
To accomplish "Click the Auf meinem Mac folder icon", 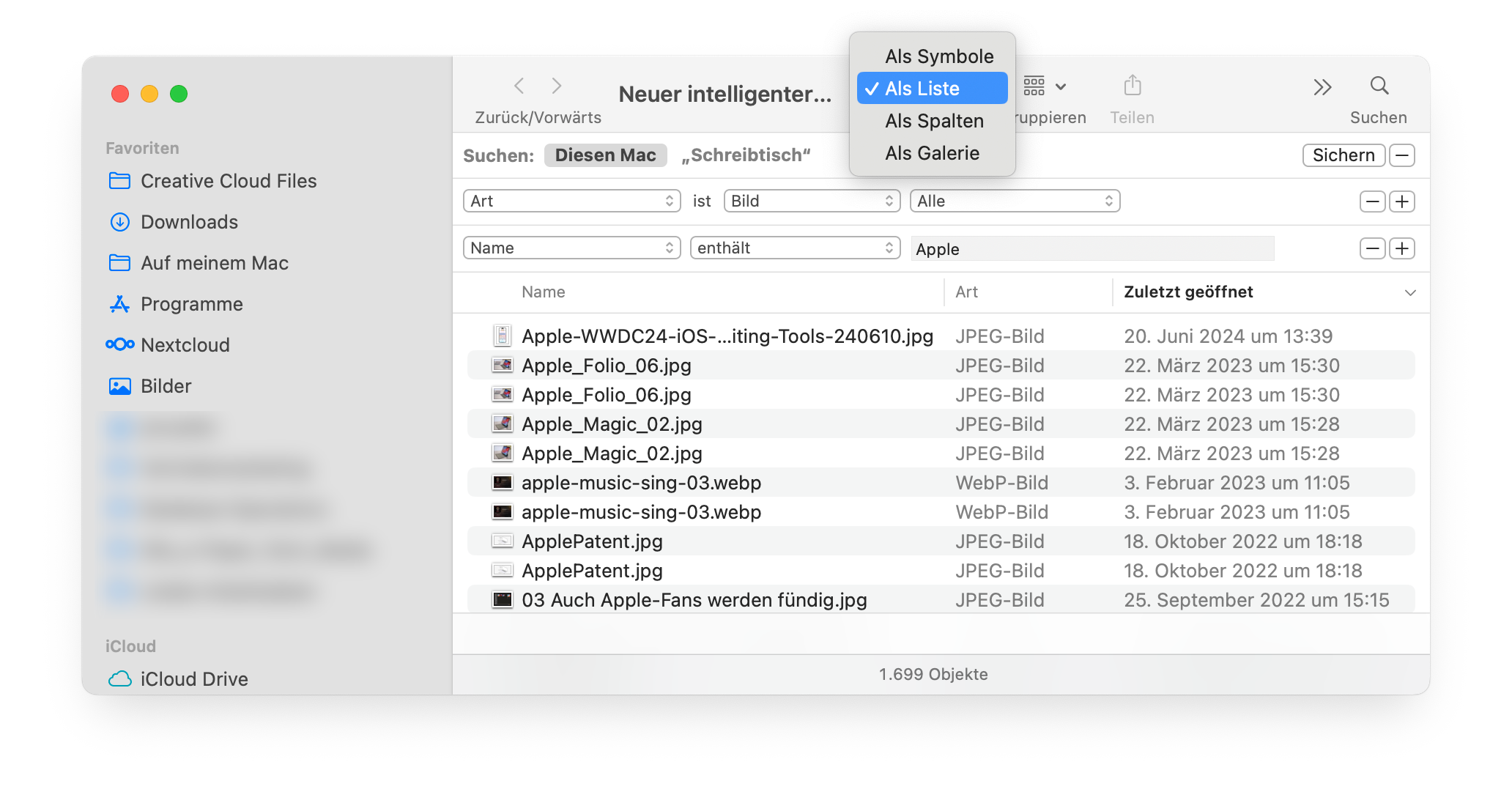I will click(x=119, y=263).
